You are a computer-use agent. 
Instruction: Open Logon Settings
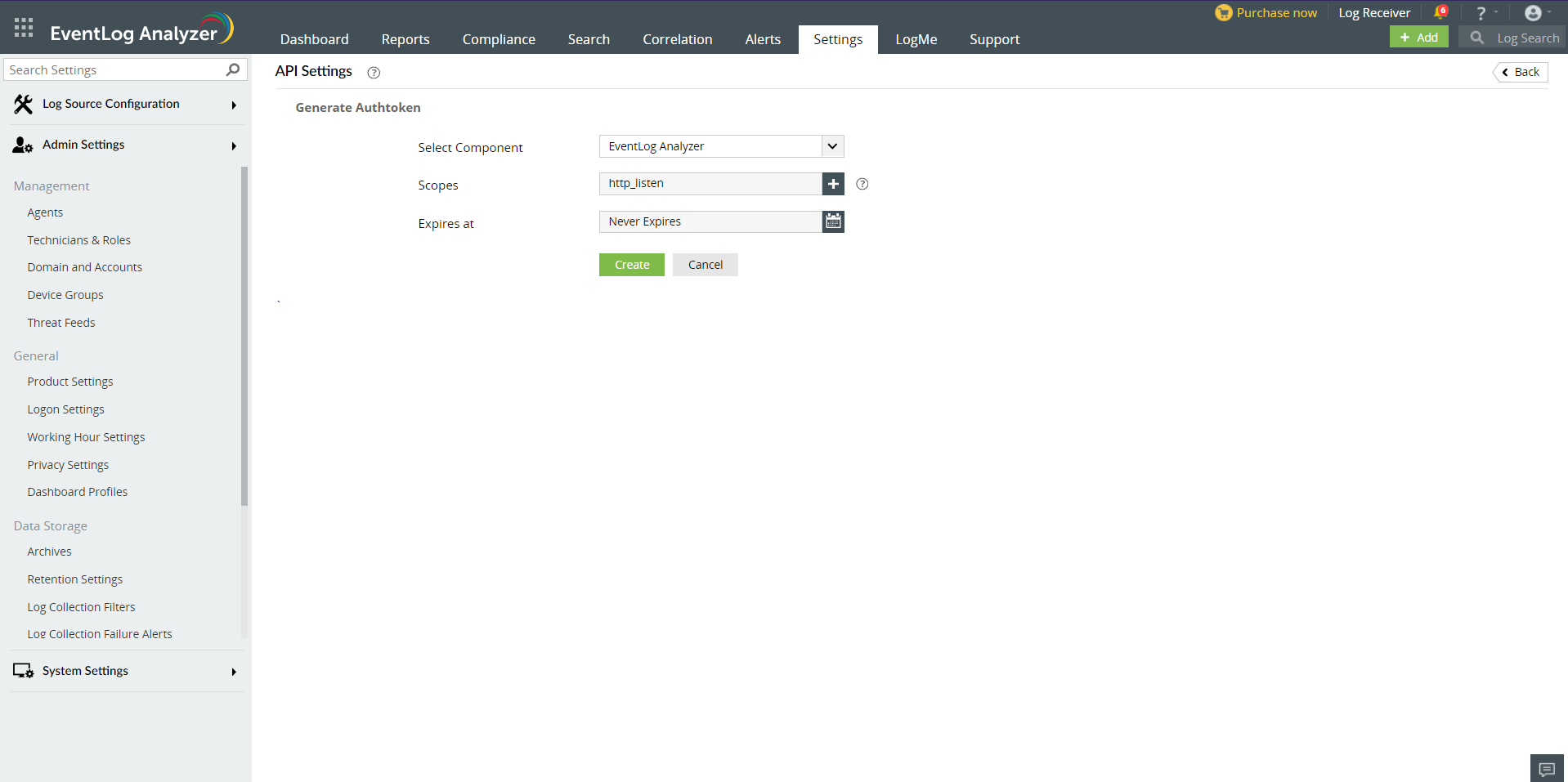pyautogui.click(x=65, y=409)
